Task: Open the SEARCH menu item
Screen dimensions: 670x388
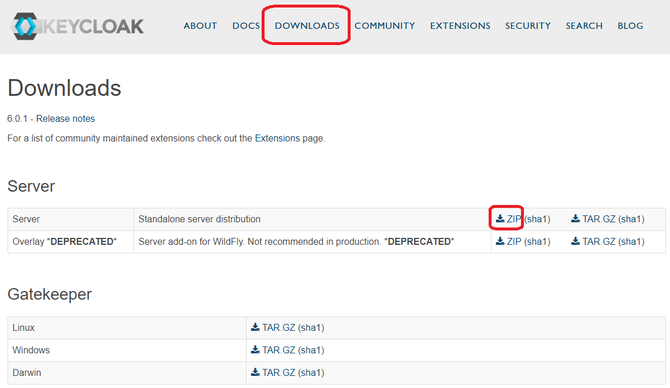Action: (584, 26)
